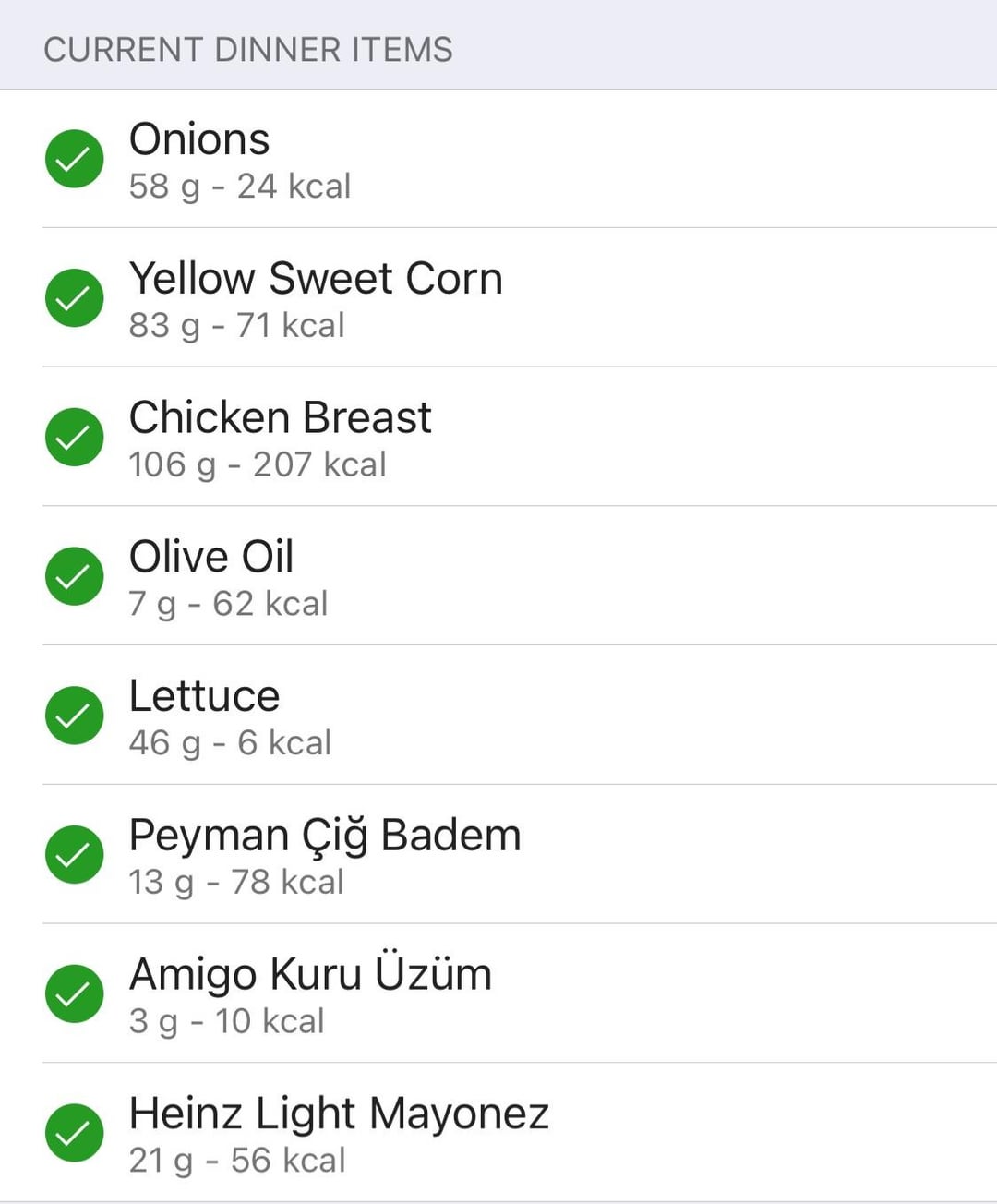Uncheck the Lettuce check circle

[x=74, y=716]
